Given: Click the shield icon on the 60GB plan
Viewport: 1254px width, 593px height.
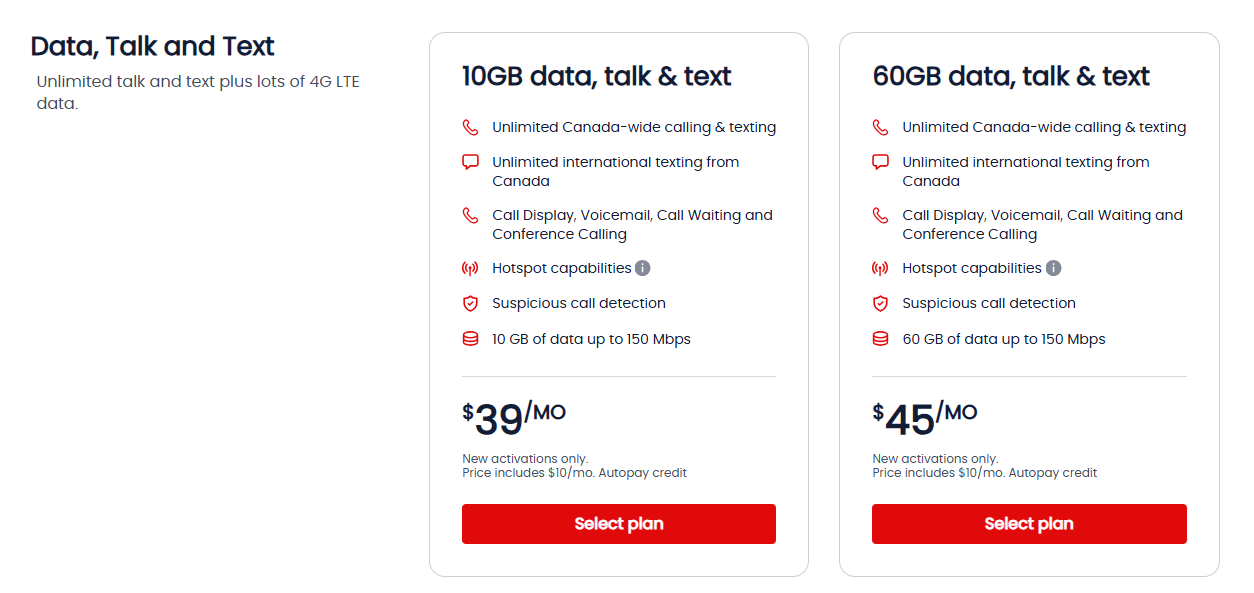Looking at the screenshot, I should point(881,303).
